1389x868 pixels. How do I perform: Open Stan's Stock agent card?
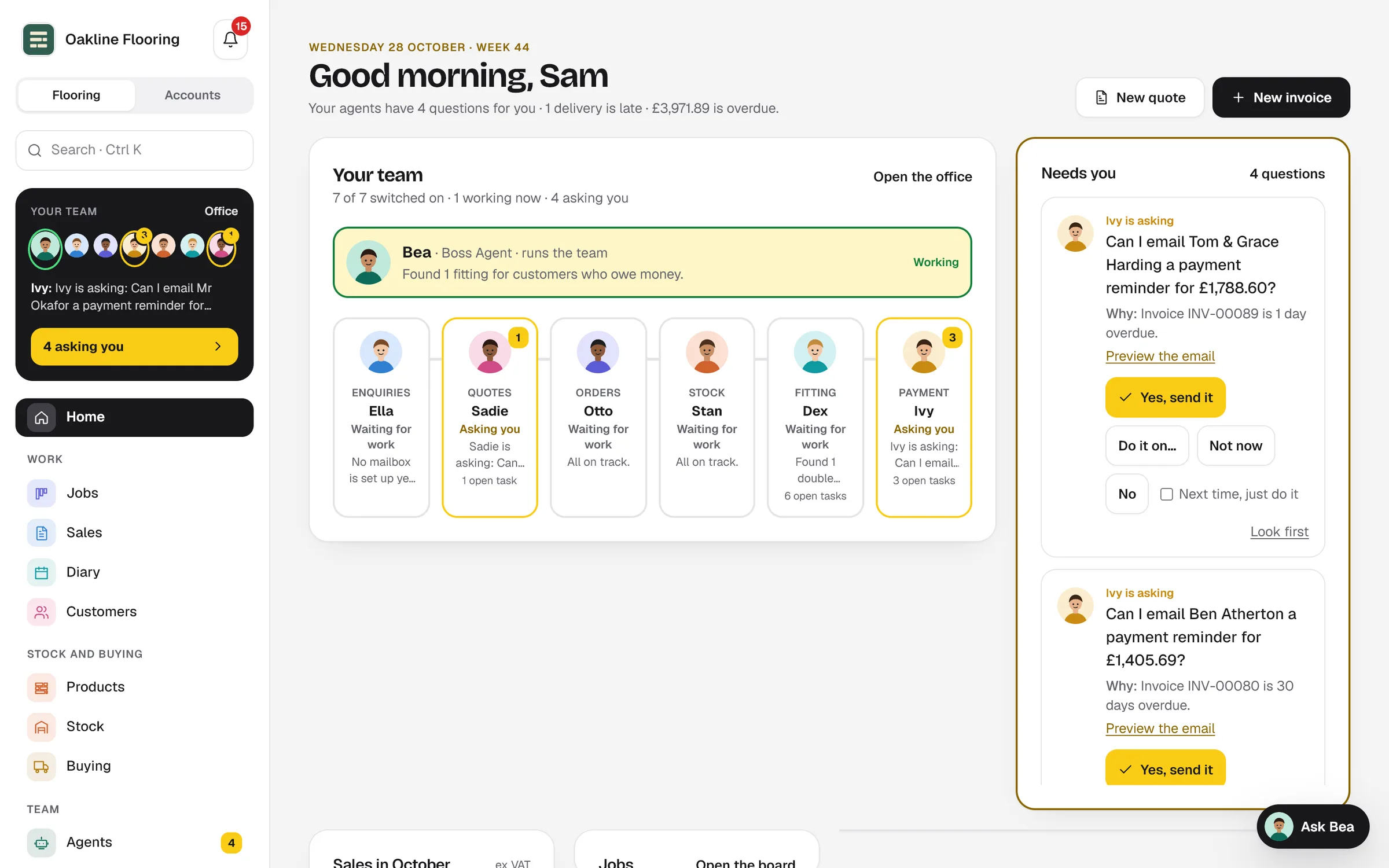(x=707, y=417)
